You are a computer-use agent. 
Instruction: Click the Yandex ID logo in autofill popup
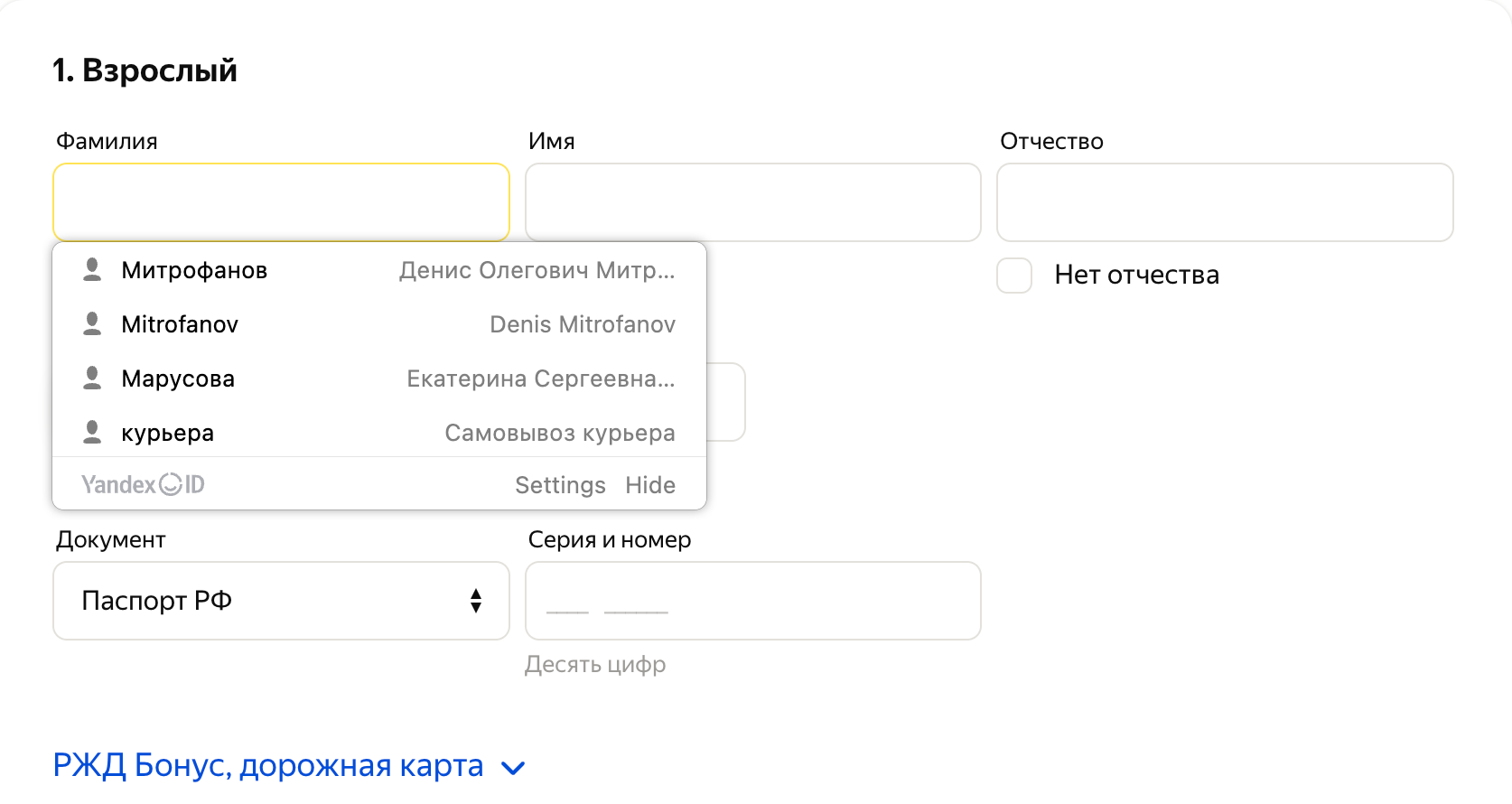(143, 485)
